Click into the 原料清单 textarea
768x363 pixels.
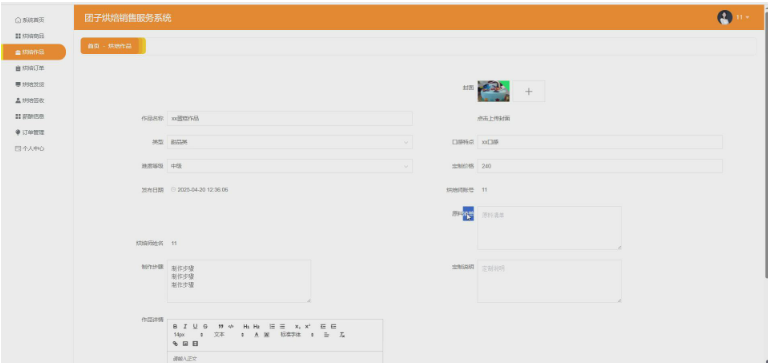click(x=550, y=228)
